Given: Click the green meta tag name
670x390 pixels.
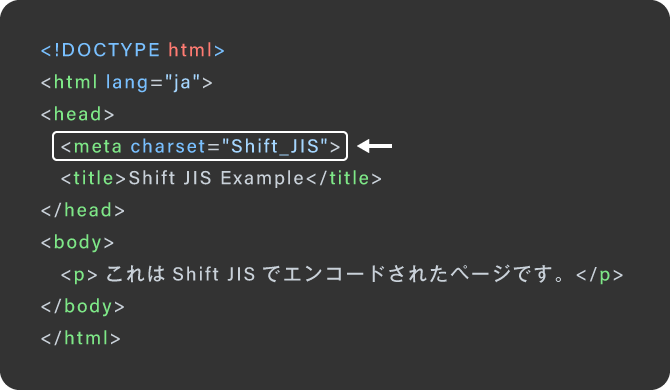Looking at the screenshot, I should click(x=98, y=147).
